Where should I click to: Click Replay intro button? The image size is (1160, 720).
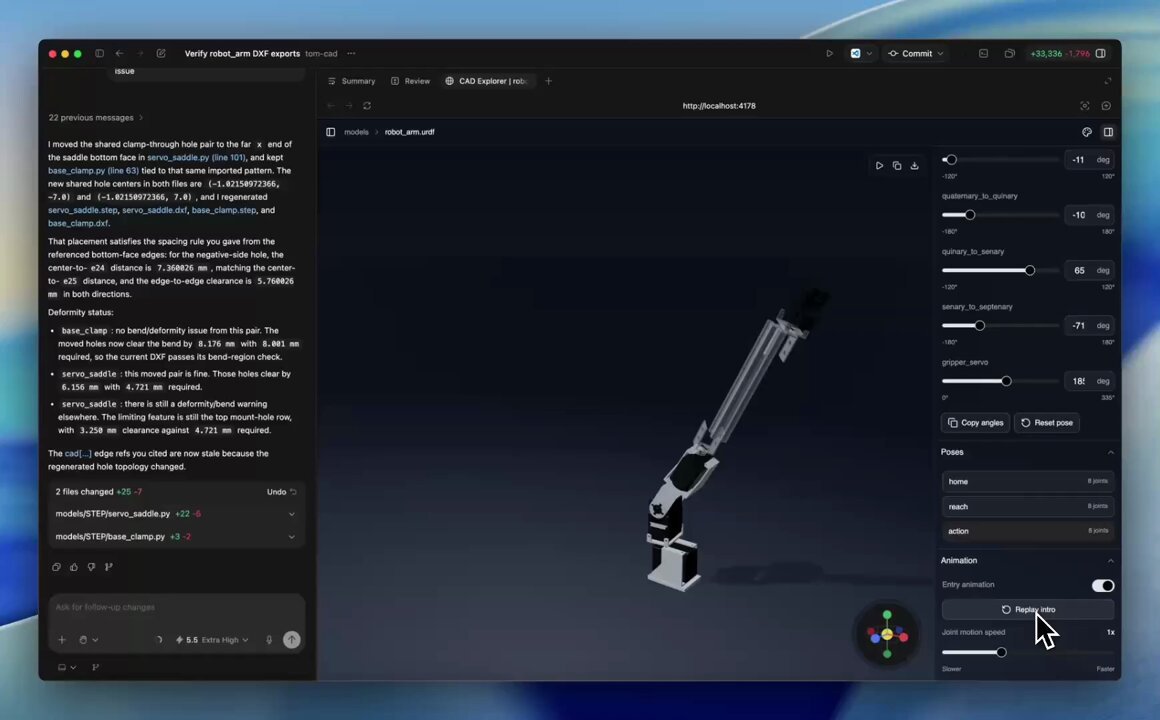click(x=1028, y=609)
